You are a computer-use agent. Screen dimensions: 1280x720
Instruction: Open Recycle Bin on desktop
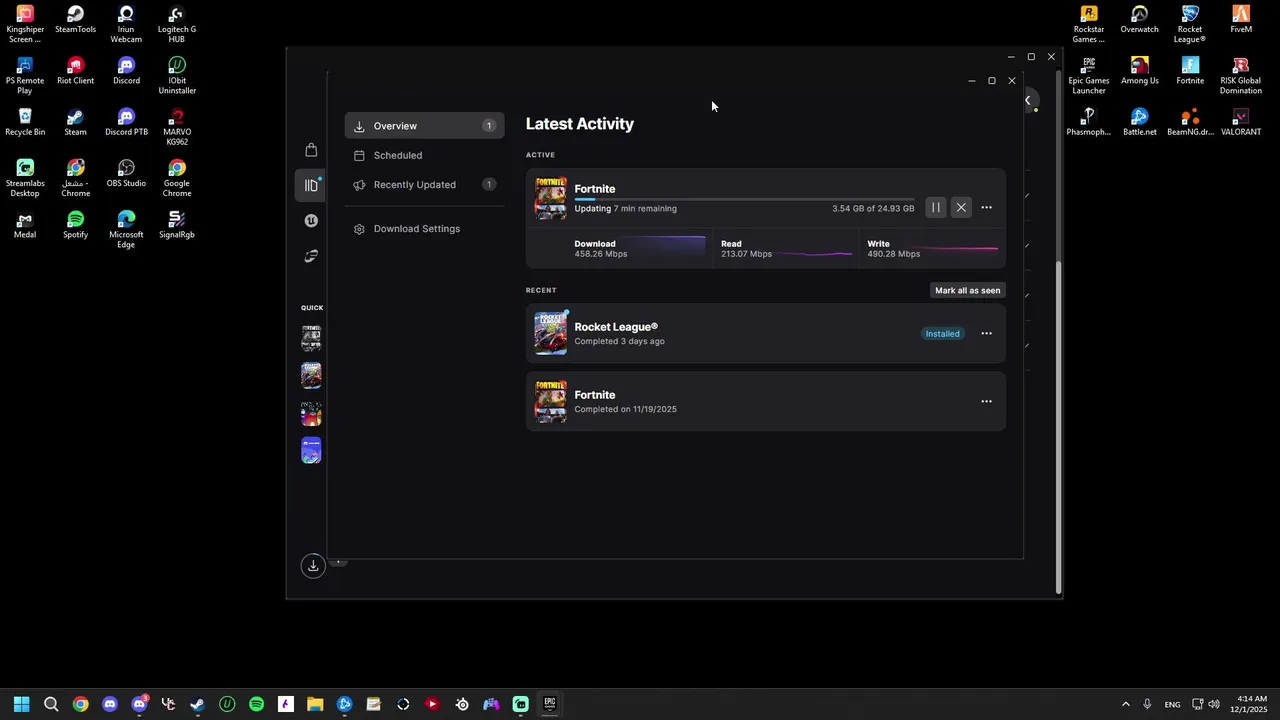click(25, 122)
